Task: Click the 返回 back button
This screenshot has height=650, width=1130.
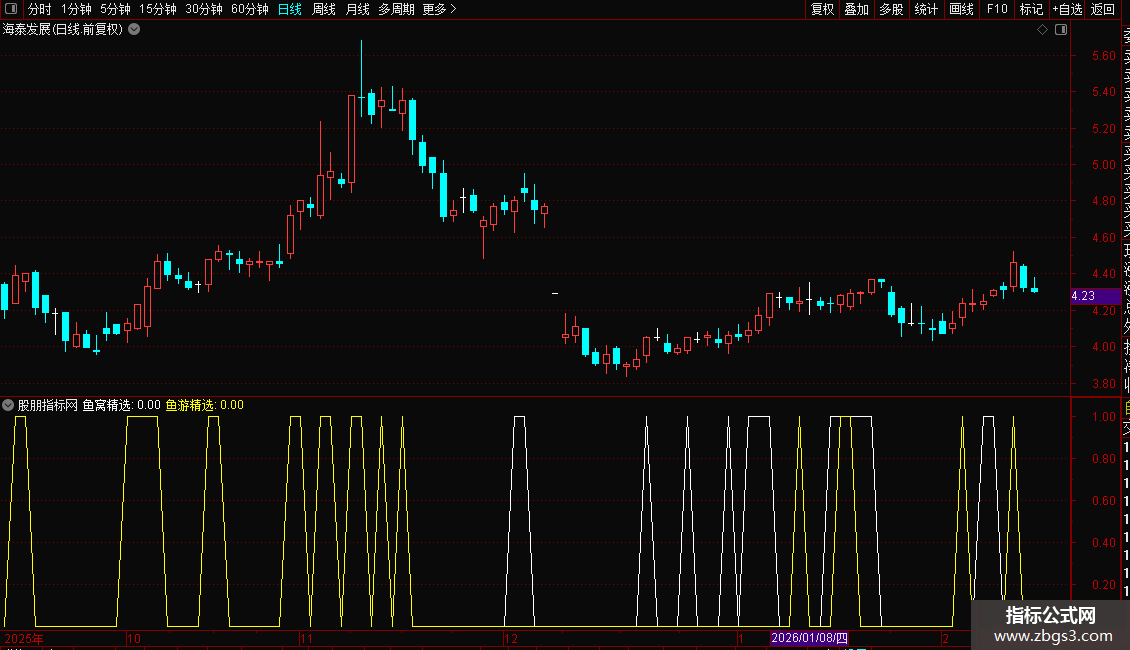Action: 1103,9
